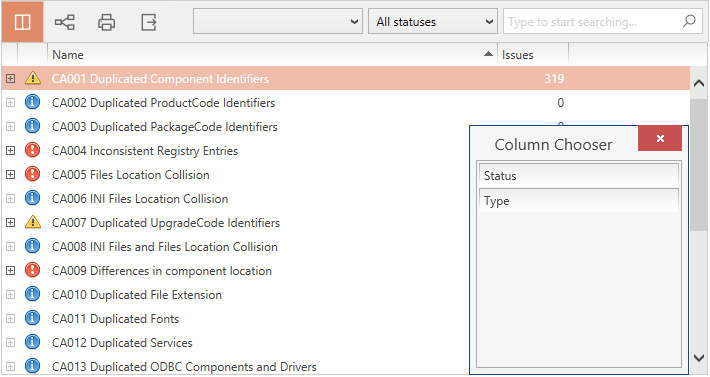
Task: Select CA007 Duplicated UpgradeCode Identifiers
Action: [x=166, y=223]
